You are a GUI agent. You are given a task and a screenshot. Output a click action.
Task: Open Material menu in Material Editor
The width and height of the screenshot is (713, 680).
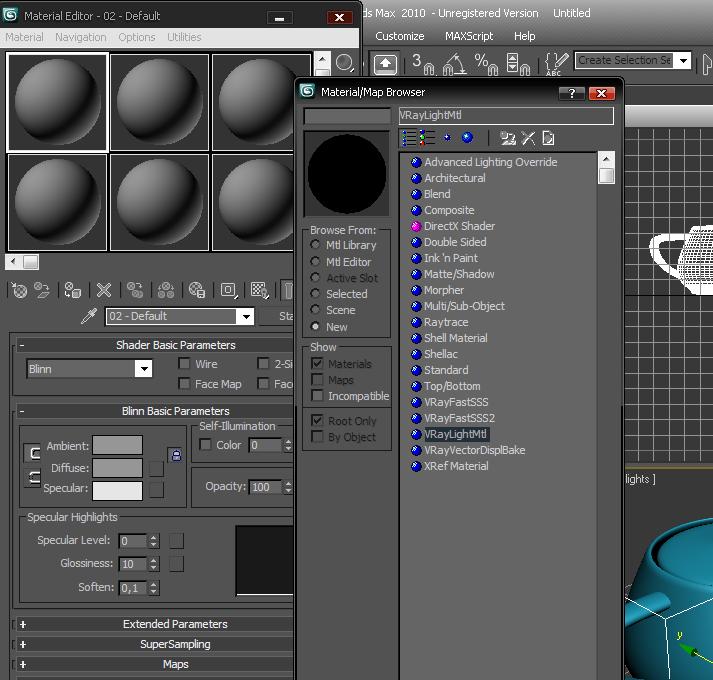[x=24, y=37]
